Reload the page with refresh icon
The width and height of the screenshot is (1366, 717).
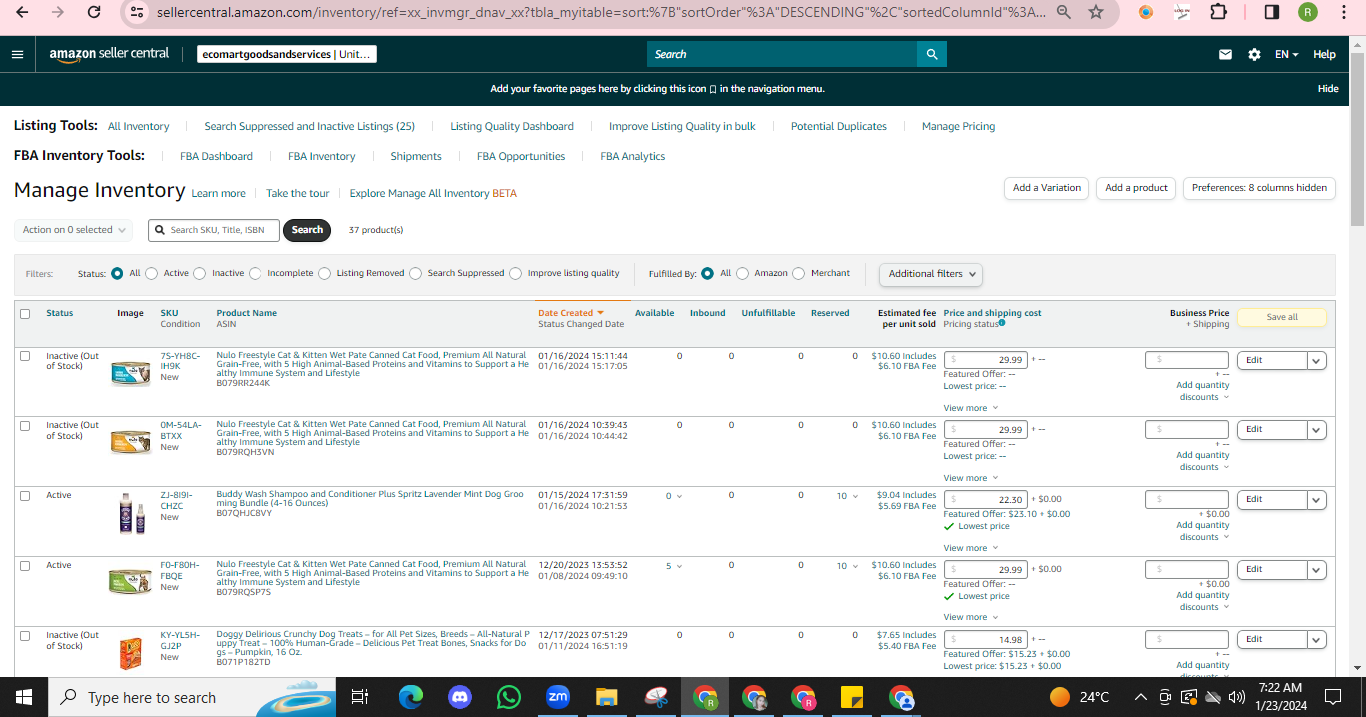click(94, 12)
